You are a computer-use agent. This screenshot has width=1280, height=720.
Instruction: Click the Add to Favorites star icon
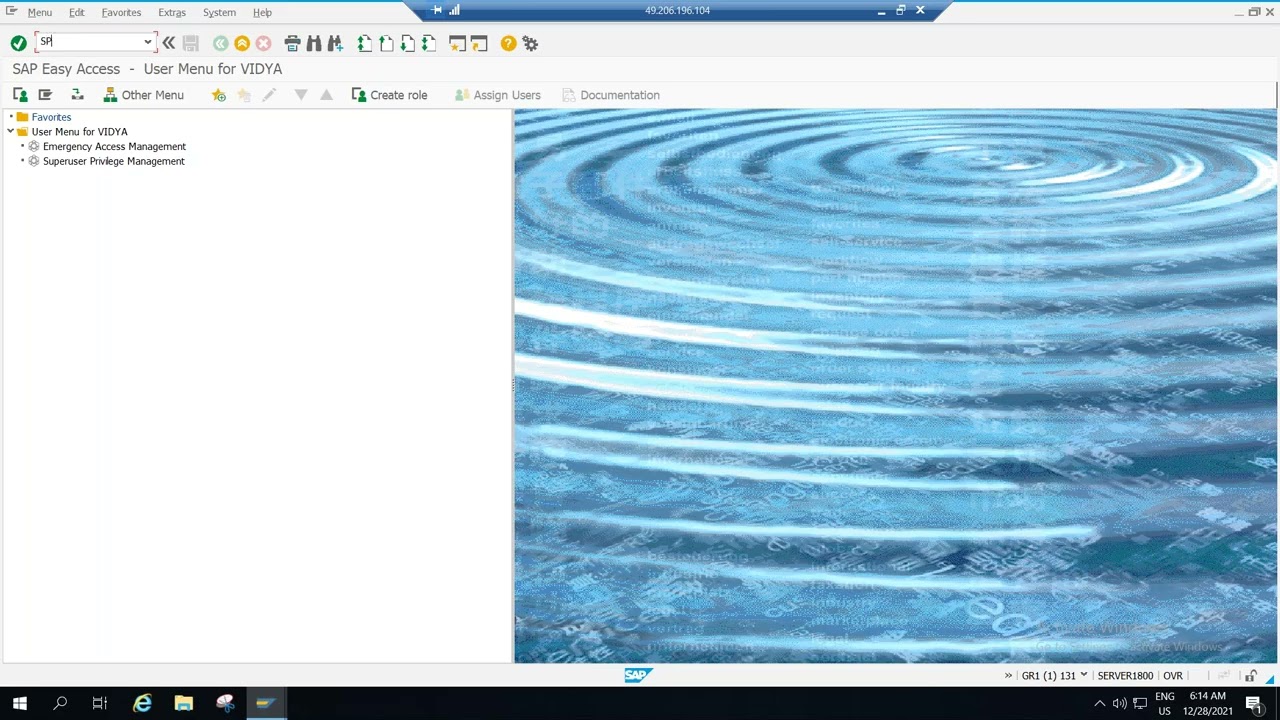(x=219, y=95)
